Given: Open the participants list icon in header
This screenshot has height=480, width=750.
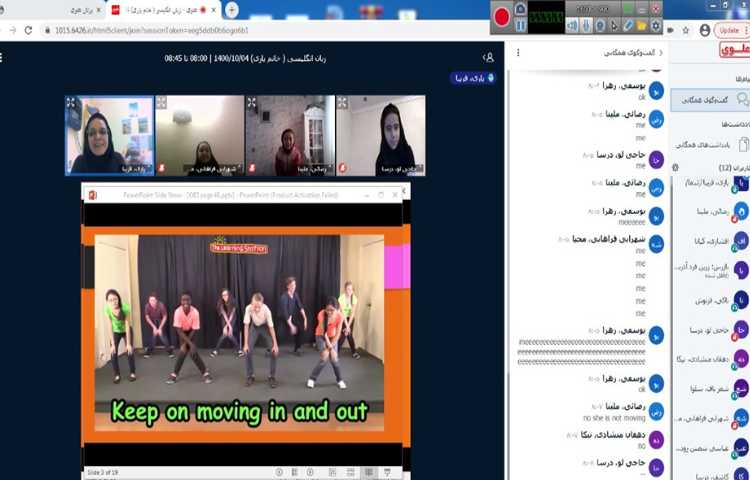Looking at the screenshot, I should pyautogui.click(x=488, y=58).
